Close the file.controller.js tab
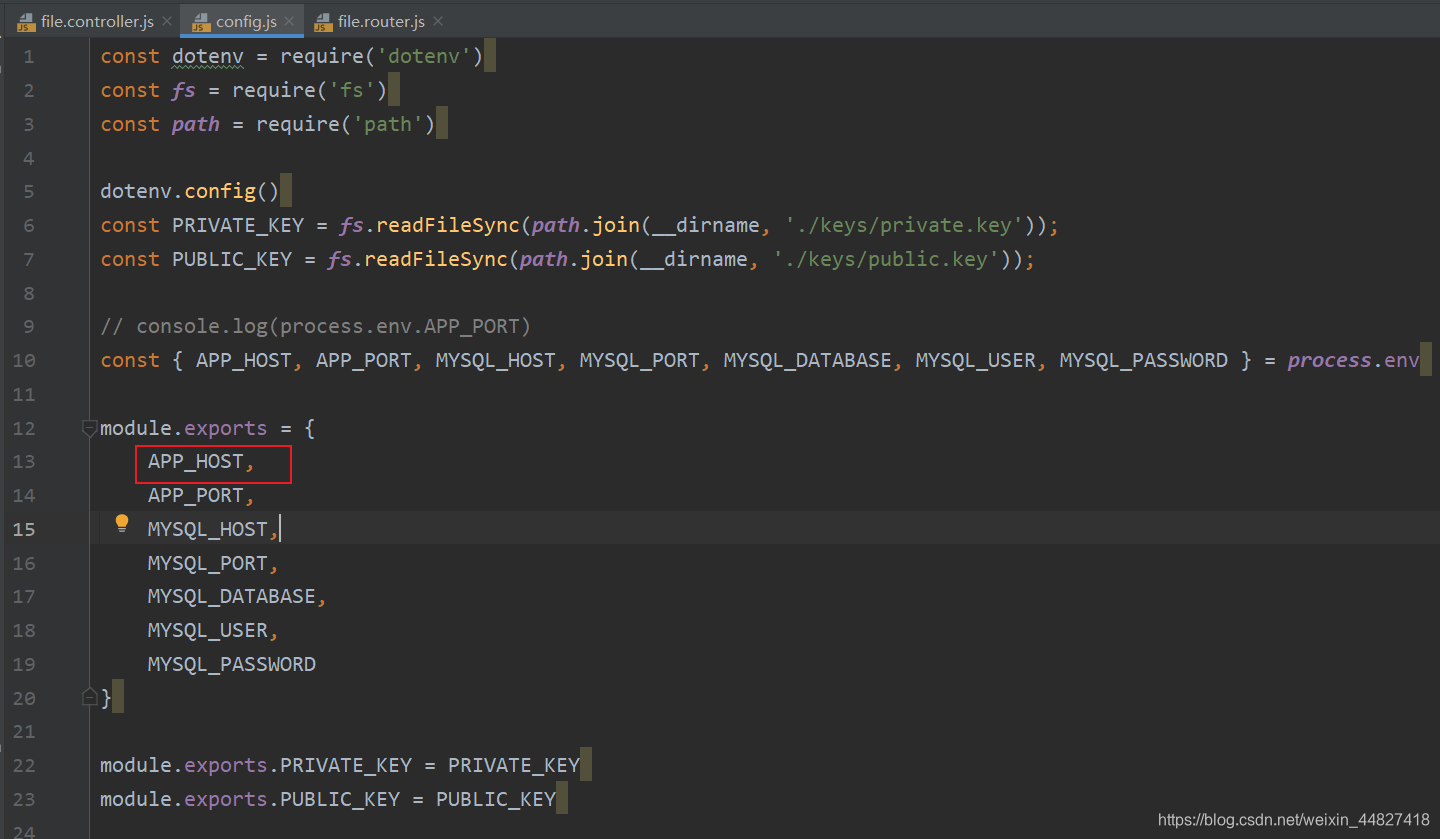 [x=166, y=21]
